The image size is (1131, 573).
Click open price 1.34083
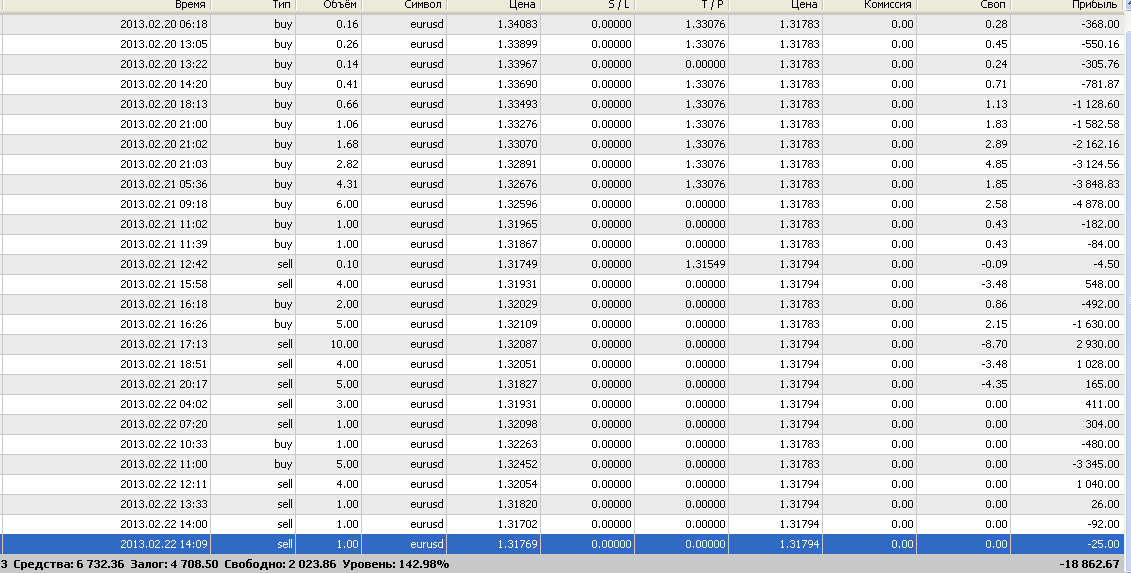tap(517, 24)
